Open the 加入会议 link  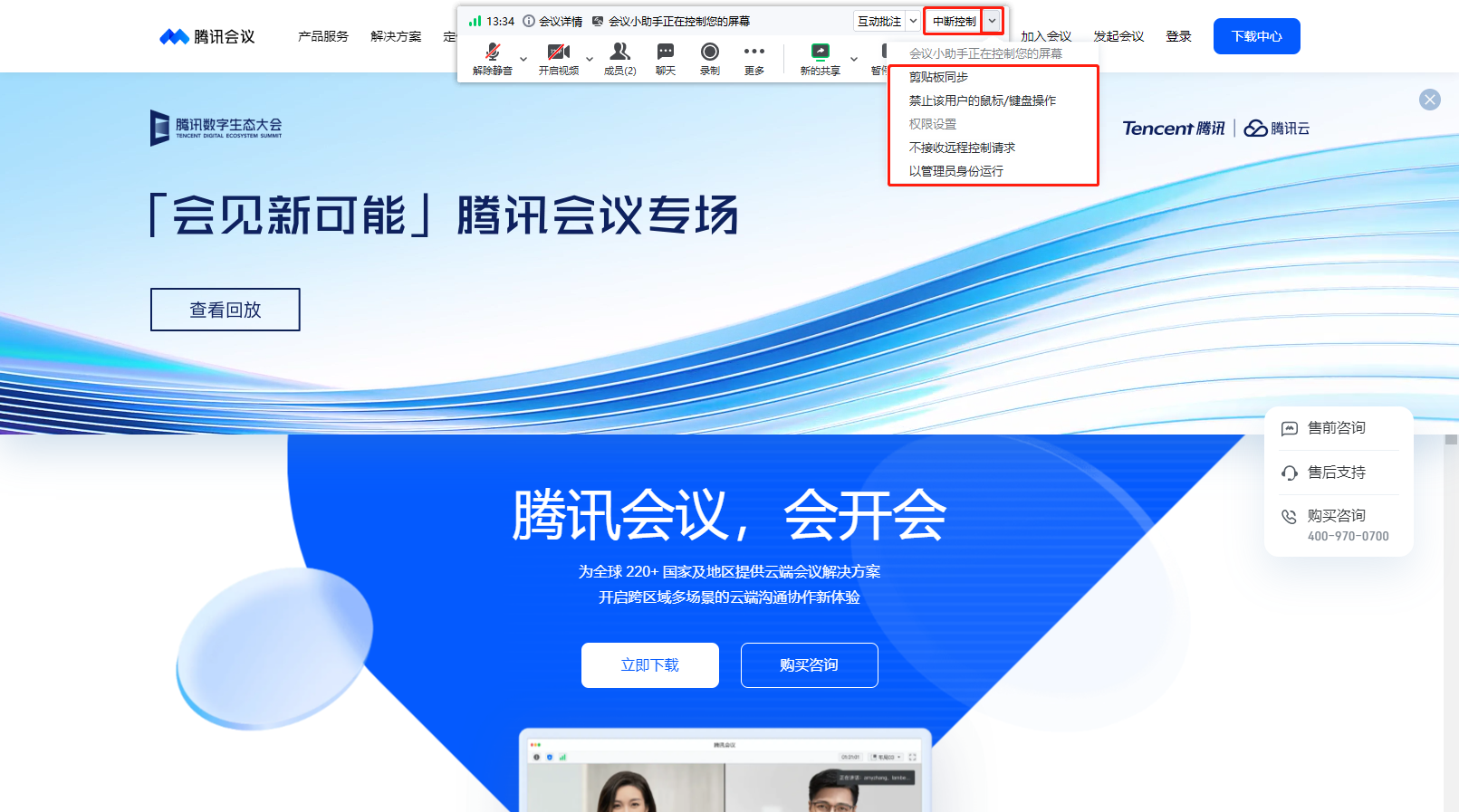point(1046,36)
